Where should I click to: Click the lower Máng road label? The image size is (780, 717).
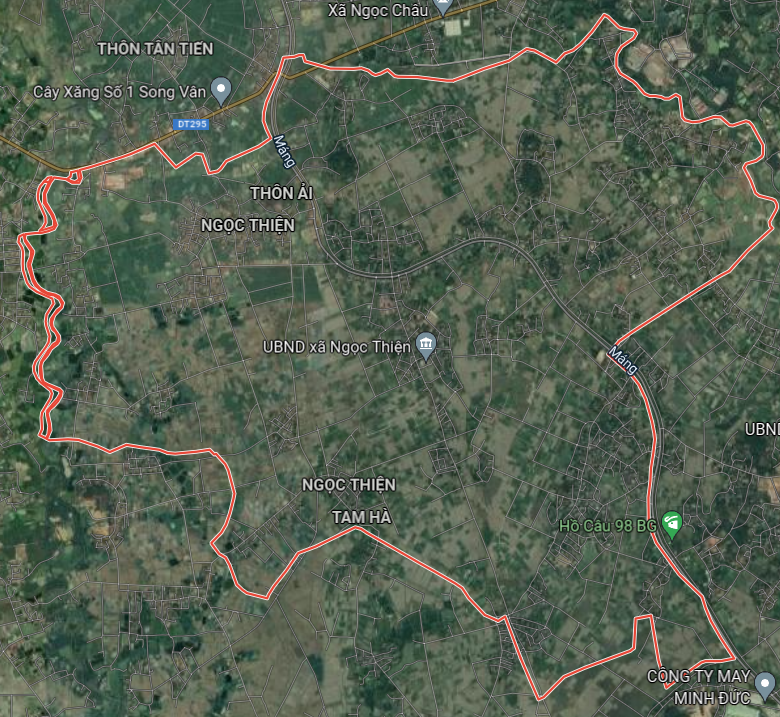pos(622,360)
